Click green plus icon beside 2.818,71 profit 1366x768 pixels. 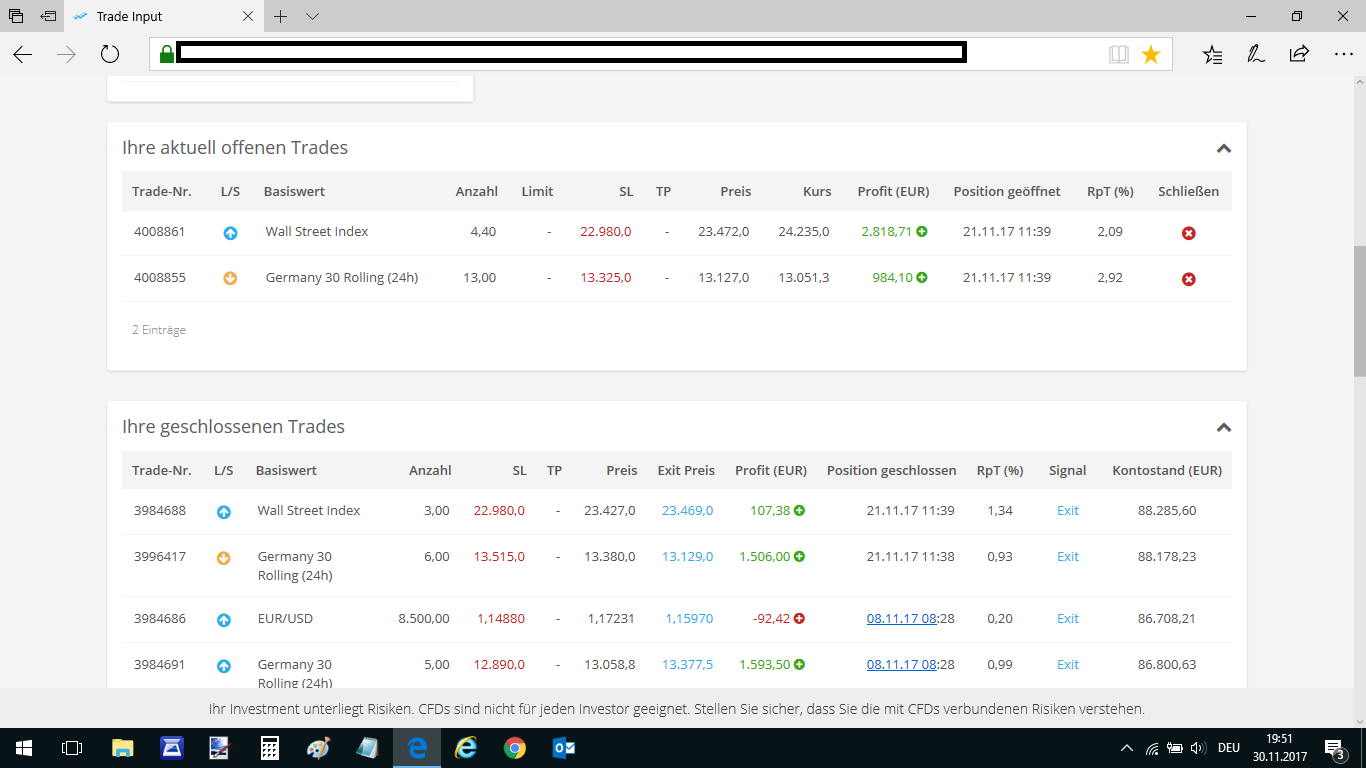coord(922,232)
